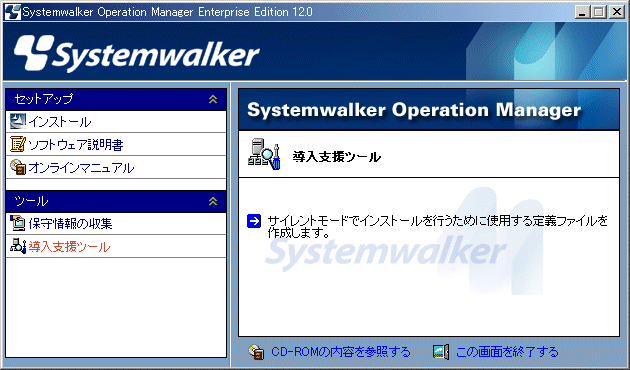This screenshot has height=370, width=630.
Task: Click the オンラインマニュアル disc icon
Action: 18,167
